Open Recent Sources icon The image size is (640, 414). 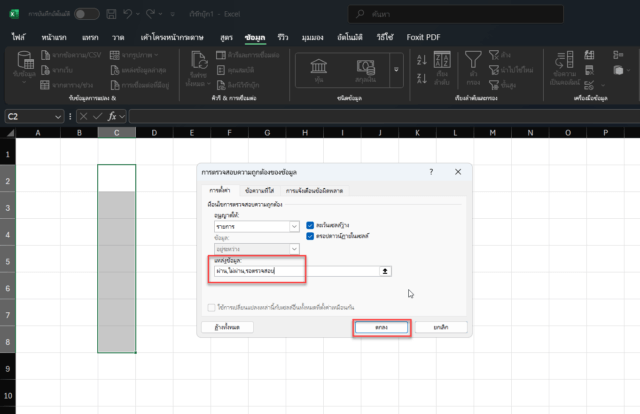coord(115,70)
